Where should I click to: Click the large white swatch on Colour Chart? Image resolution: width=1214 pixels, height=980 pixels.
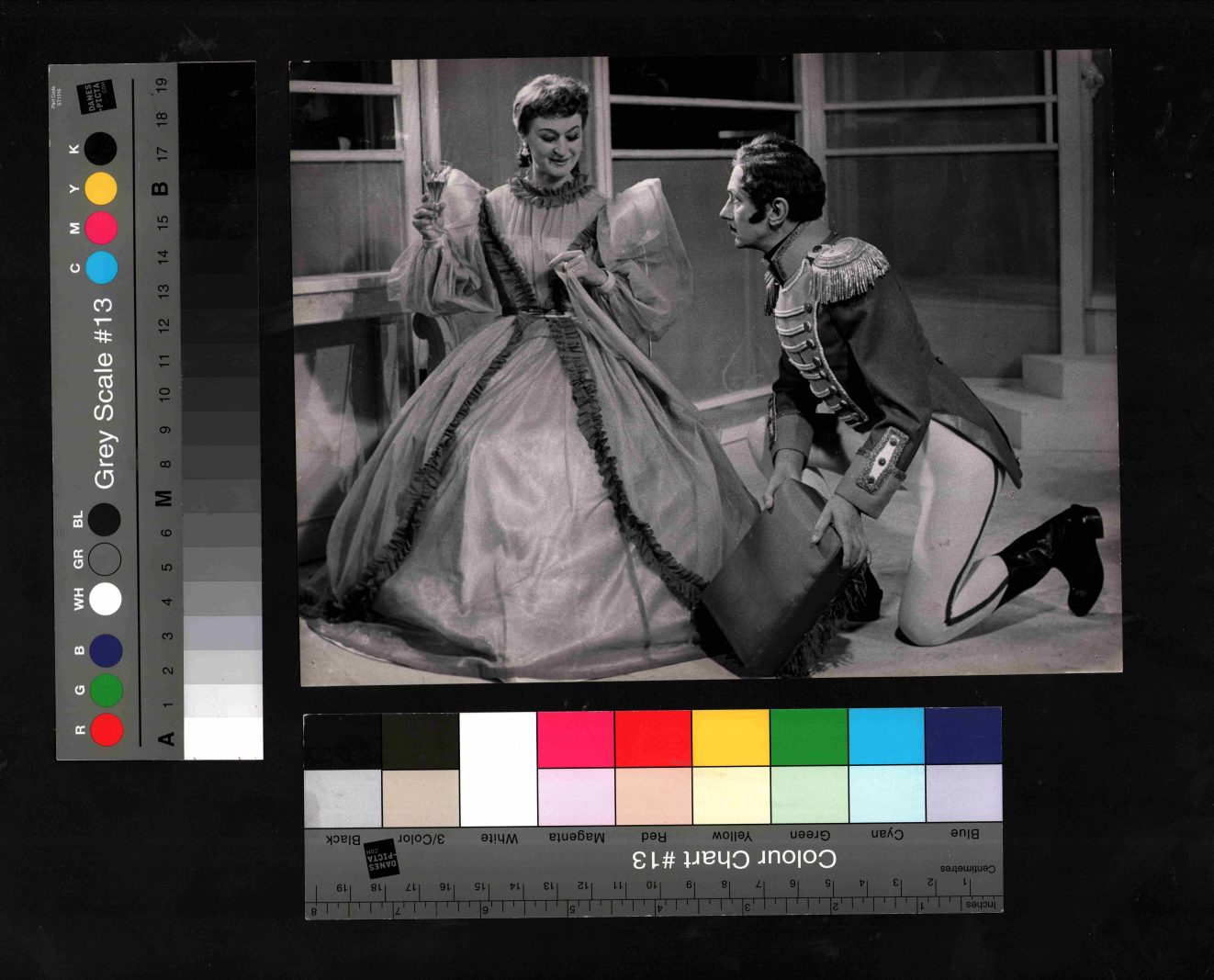(x=498, y=770)
